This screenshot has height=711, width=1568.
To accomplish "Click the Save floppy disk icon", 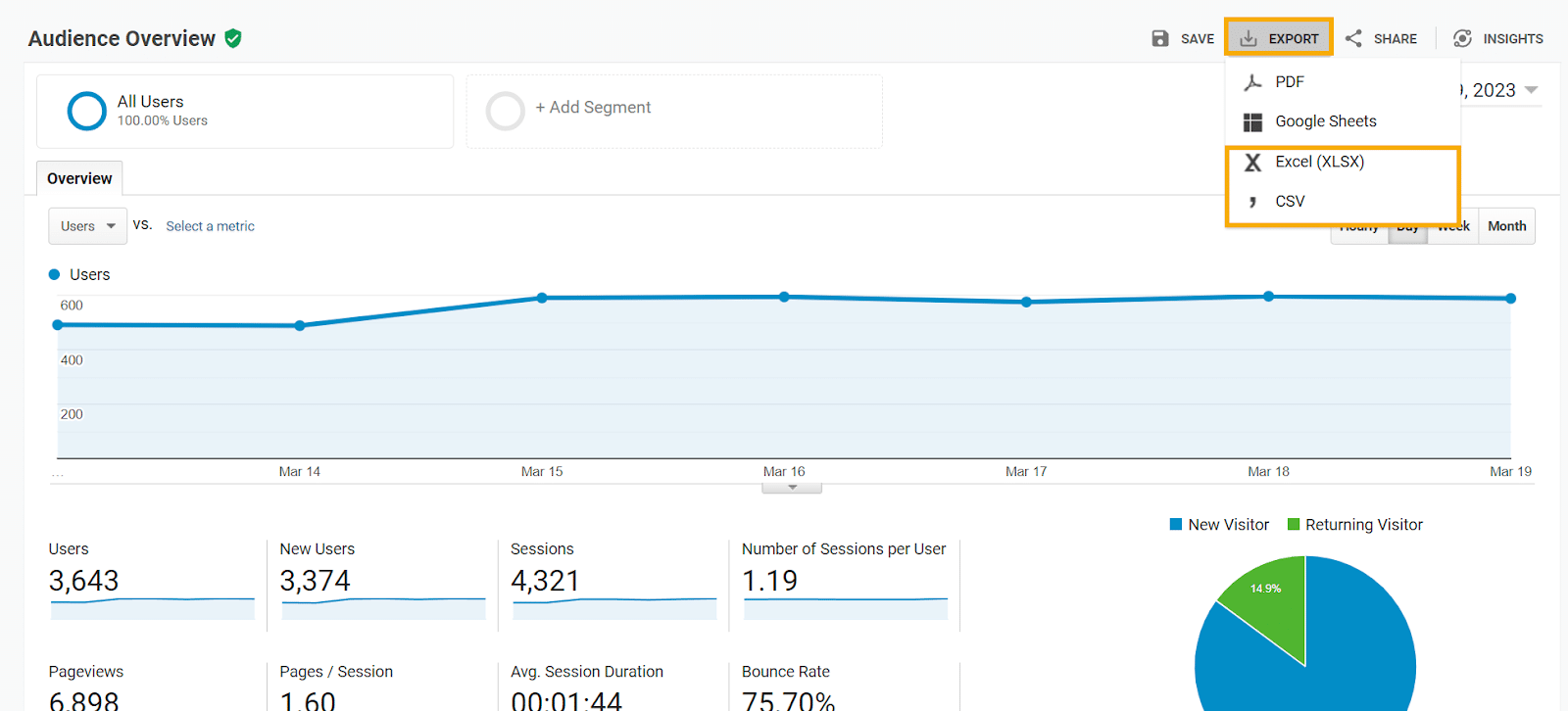I will [1160, 38].
